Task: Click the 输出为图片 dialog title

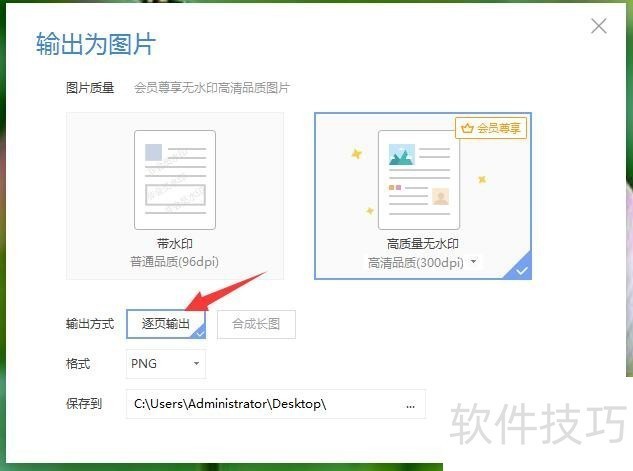Action: click(x=96, y=44)
